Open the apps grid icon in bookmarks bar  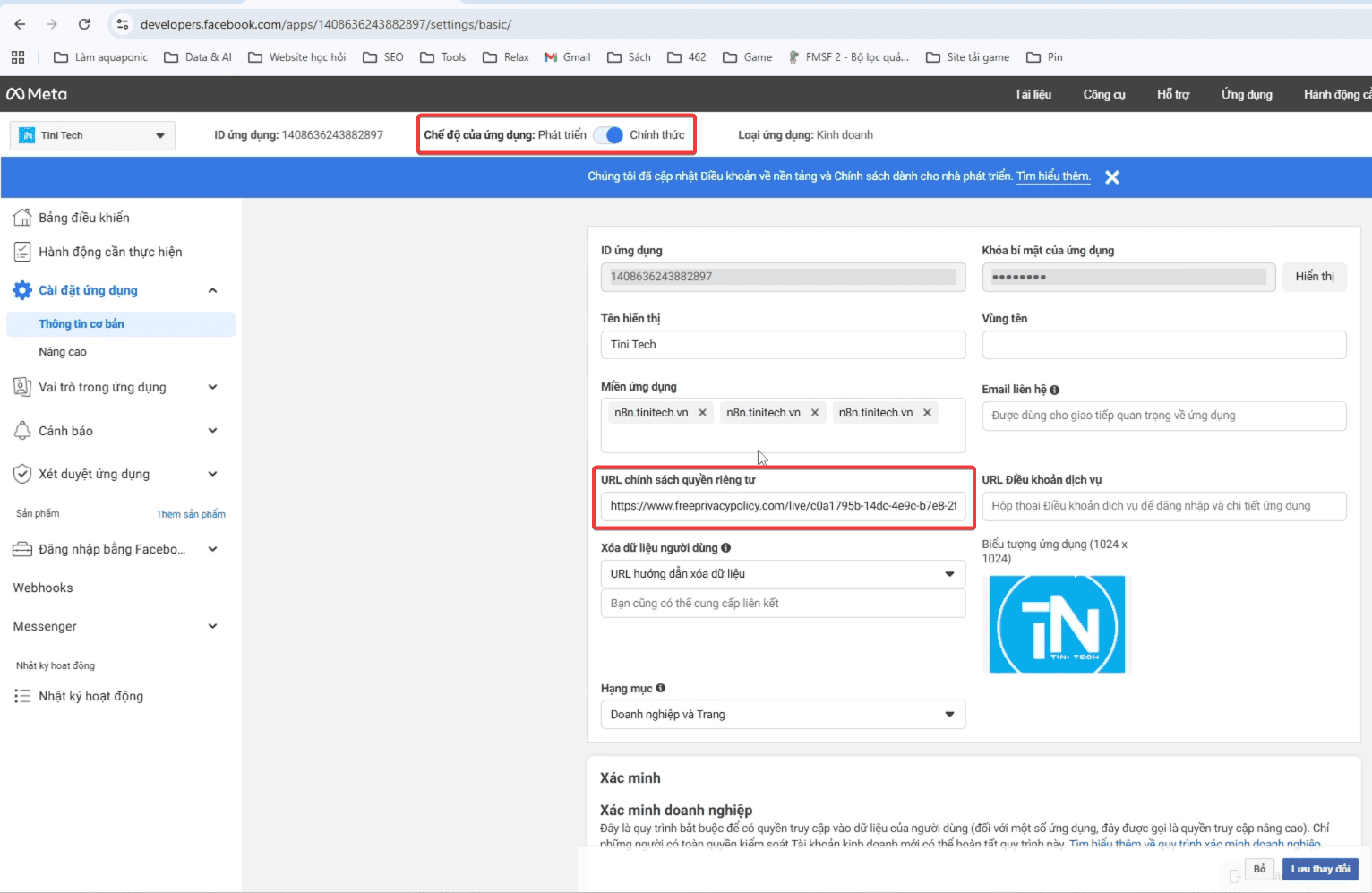(x=18, y=57)
